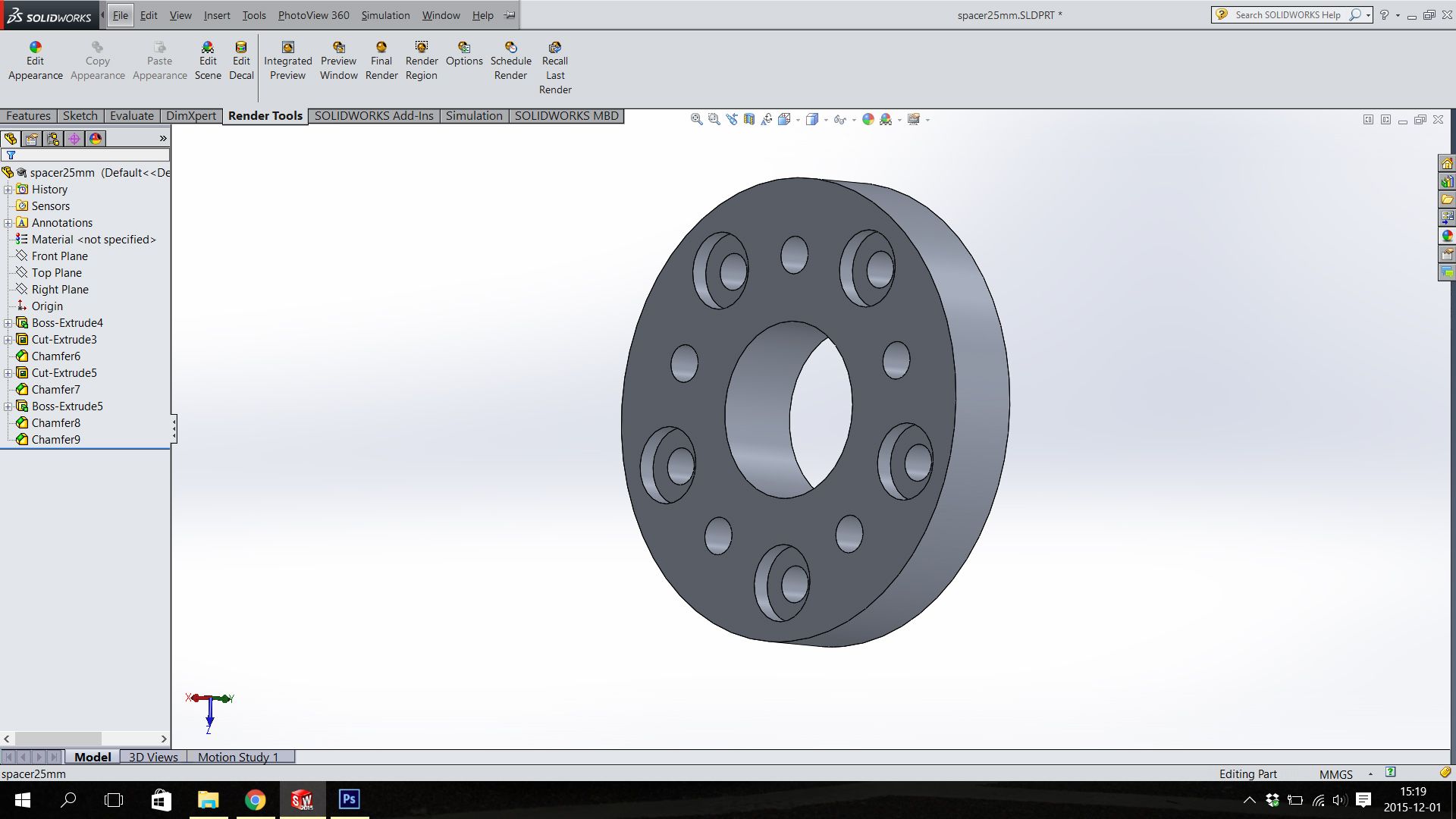1456x819 pixels.
Task: Click the Edit Appearance tool
Action: (x=35, y=61)
